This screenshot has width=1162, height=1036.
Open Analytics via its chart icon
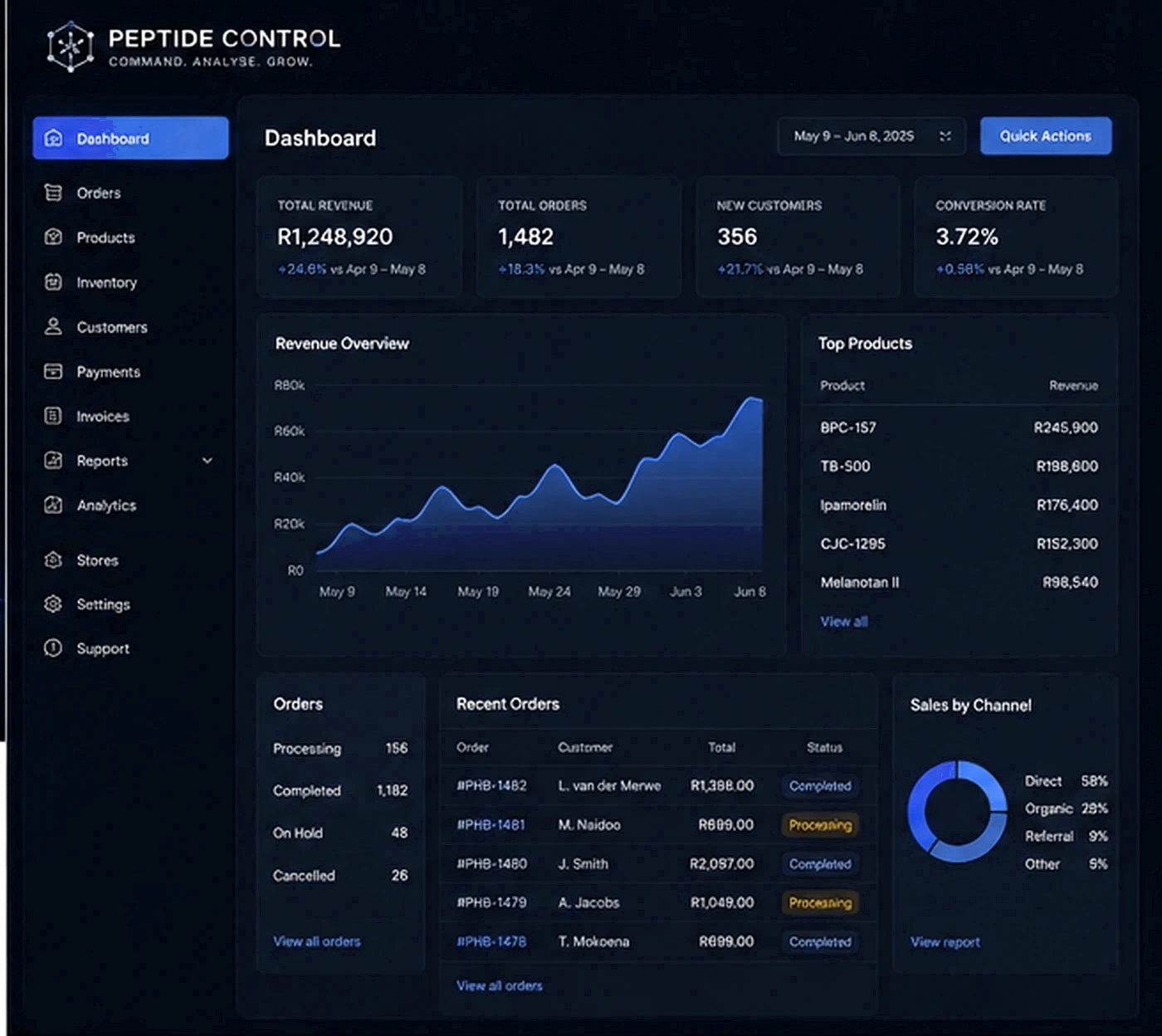(53, 505)
